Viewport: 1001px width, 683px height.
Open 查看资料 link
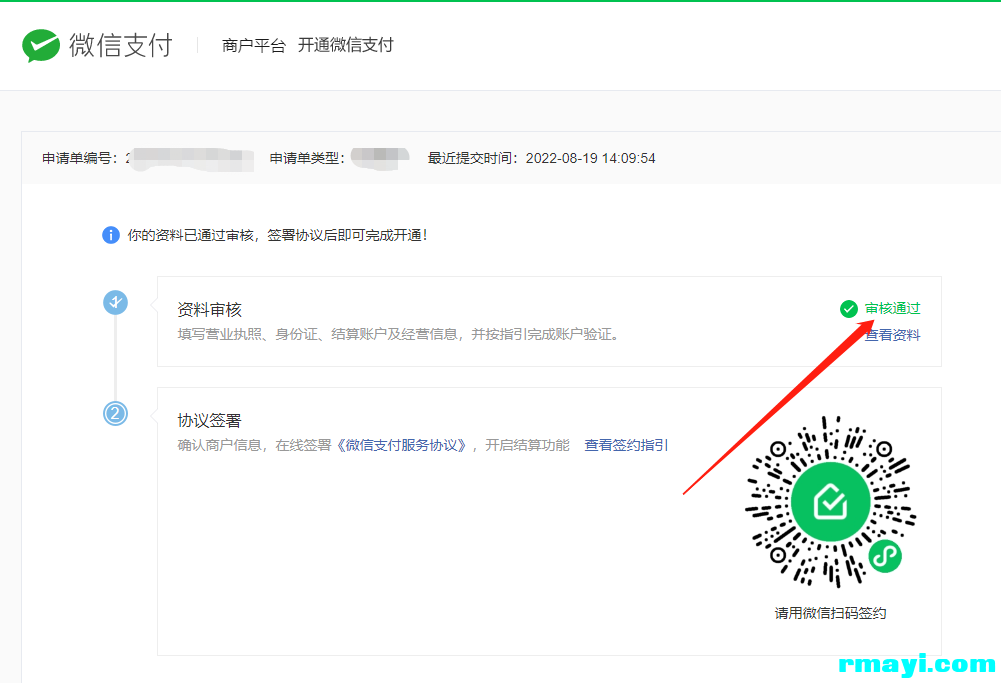[x=892, y=335]
